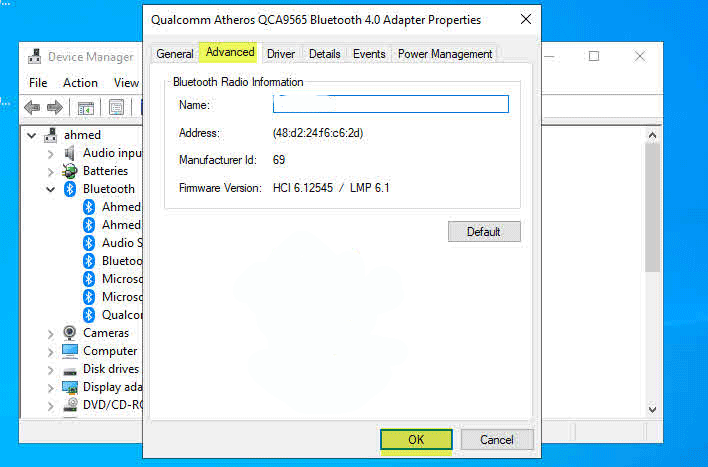Switch to the General tab
The height and width of the screenshot is (467, 708).
coord(174,54)
